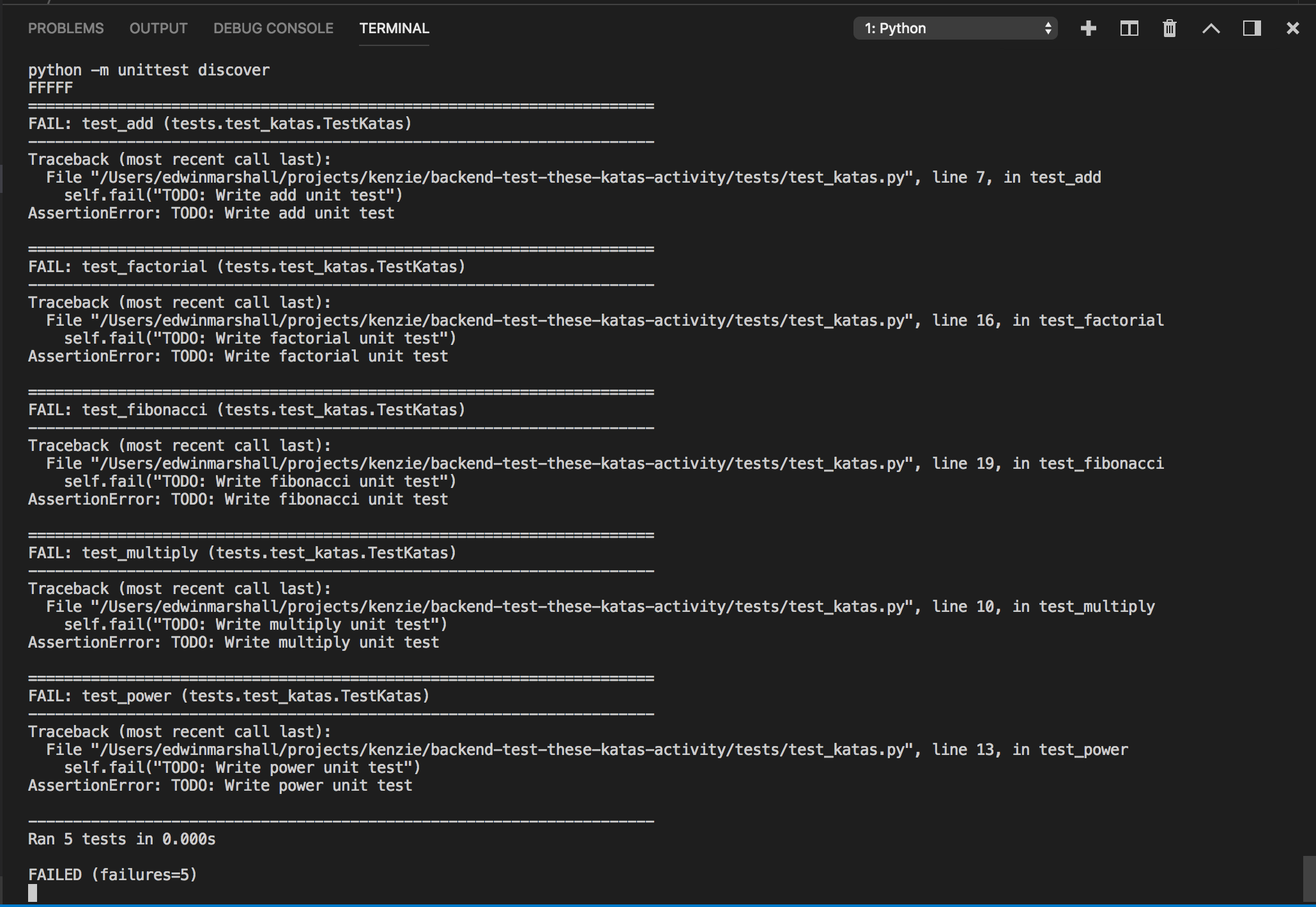This screenshot has width=1316, height=907.
Task: Click the 'python -m unittest discover' command line
Action: coord(149,70)
